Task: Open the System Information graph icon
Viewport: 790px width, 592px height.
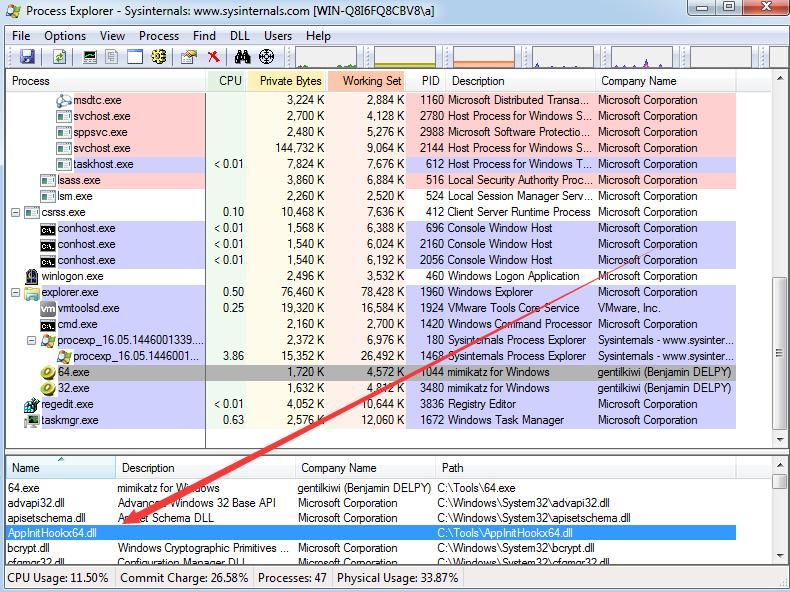Action: [90, 57]
